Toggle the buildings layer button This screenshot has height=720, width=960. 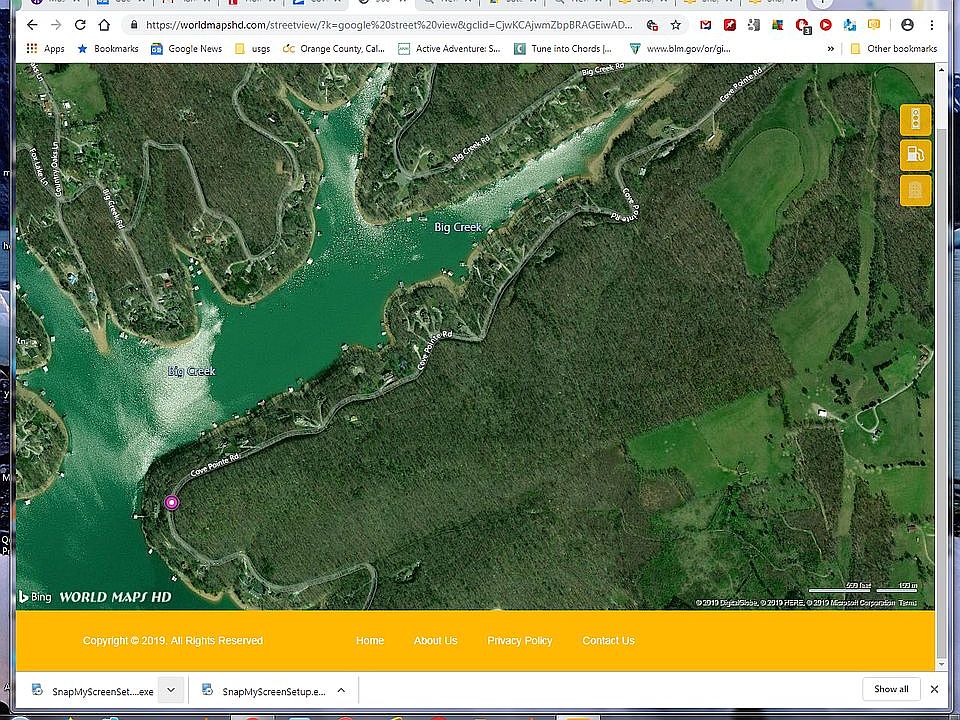pos(915,190)
